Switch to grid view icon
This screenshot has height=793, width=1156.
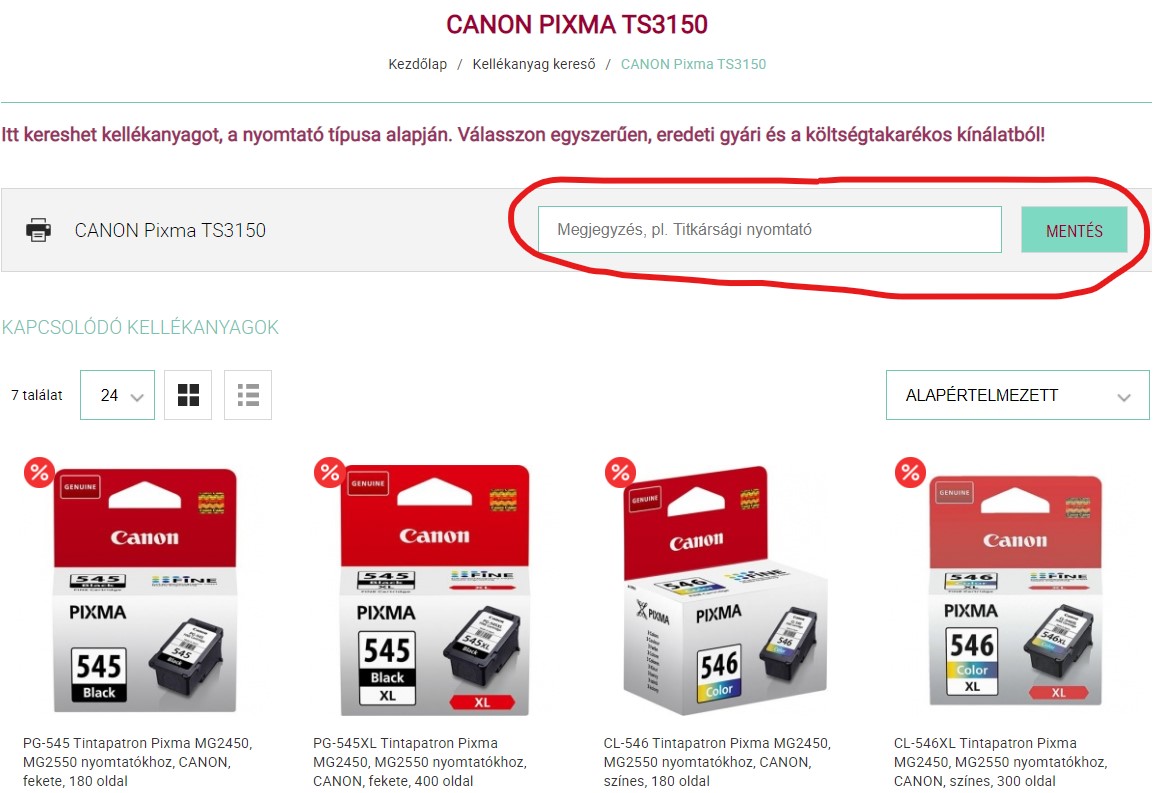pos(188,395)
